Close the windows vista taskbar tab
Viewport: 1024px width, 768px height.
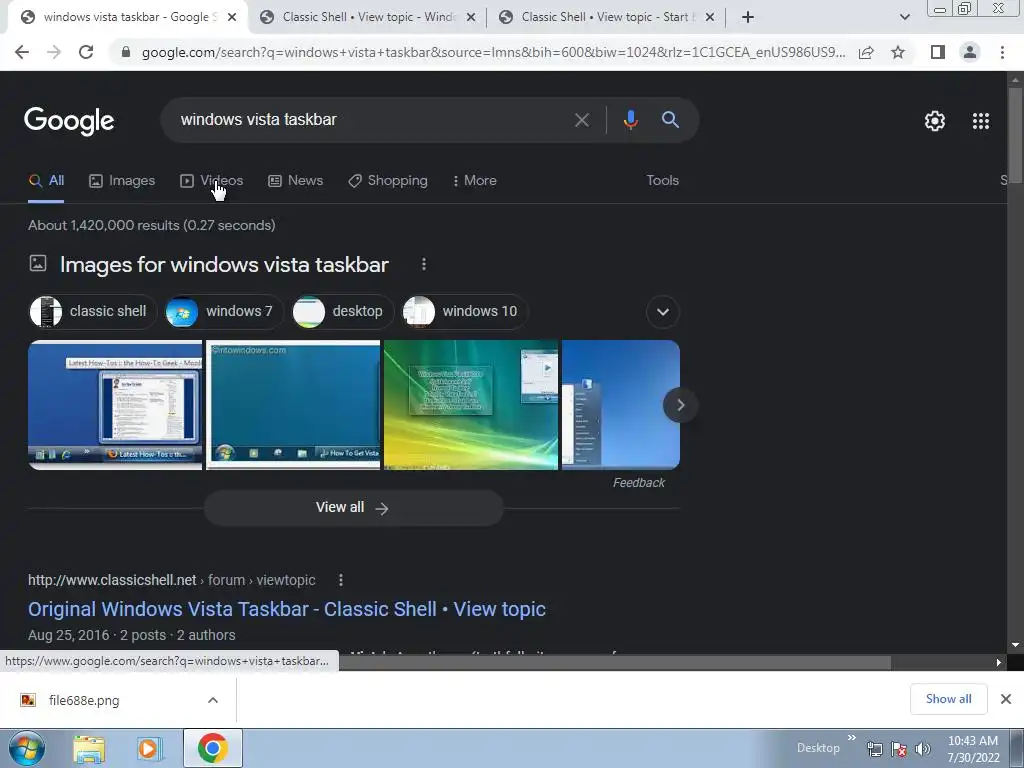(232, 17)
